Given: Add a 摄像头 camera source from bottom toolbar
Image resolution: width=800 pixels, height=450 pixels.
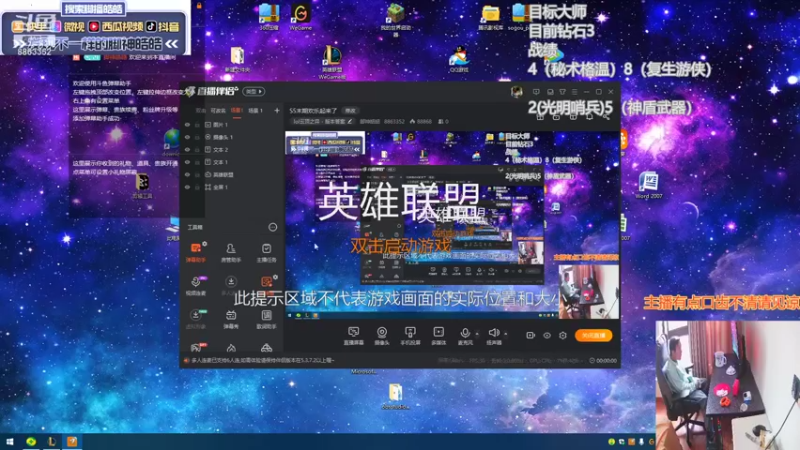Looking at the screenshot, I should [382, 336].
